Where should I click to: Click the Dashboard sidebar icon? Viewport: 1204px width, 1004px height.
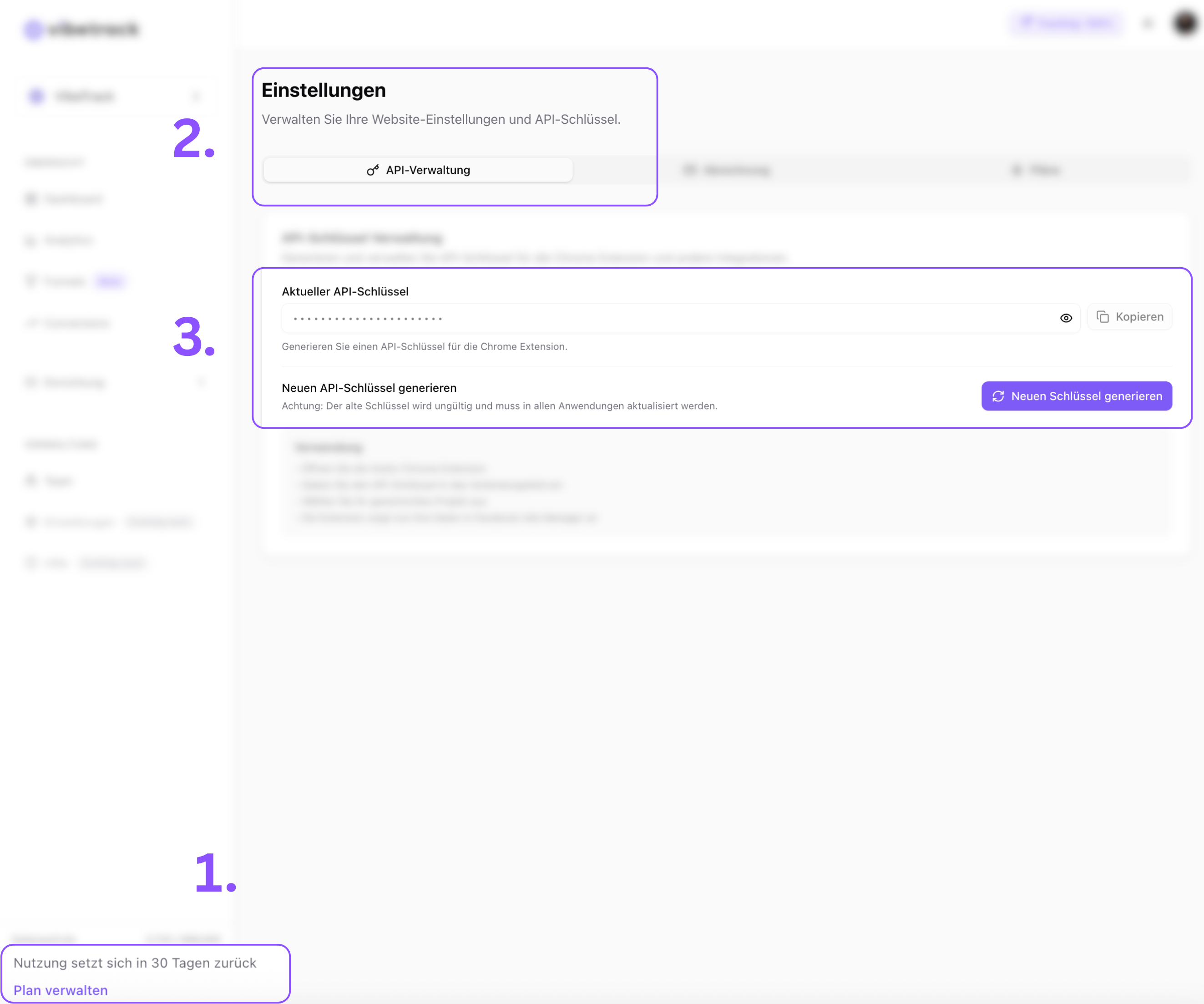point(31,199)
